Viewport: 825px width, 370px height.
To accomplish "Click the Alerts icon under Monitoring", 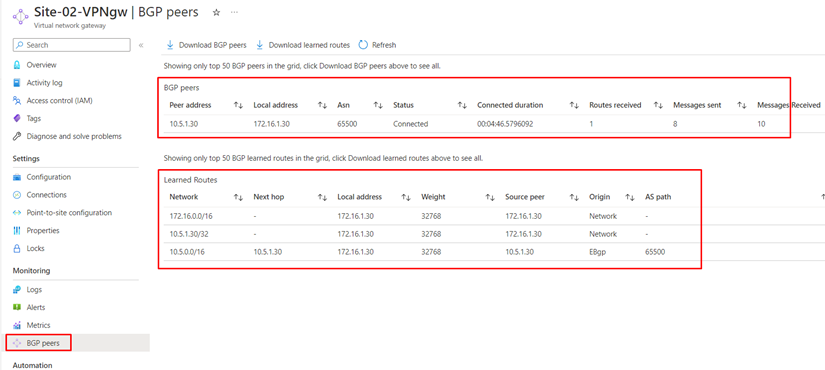I will coord(17,307).
